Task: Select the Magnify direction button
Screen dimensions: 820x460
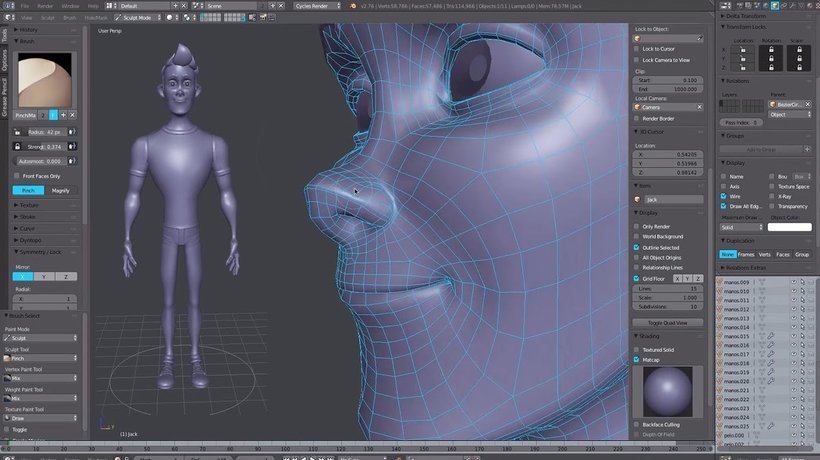Action: 61,191
